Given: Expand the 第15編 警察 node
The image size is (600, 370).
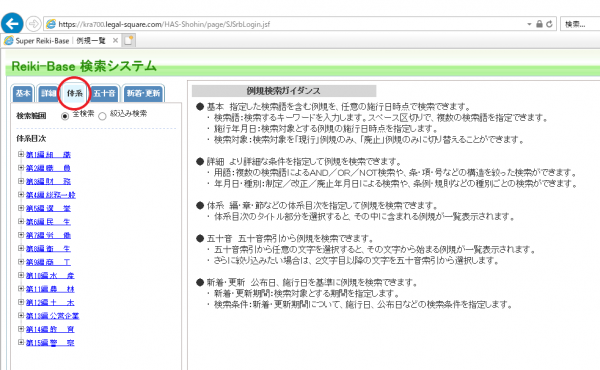Looking at the screenshot, I should [21, 342].
